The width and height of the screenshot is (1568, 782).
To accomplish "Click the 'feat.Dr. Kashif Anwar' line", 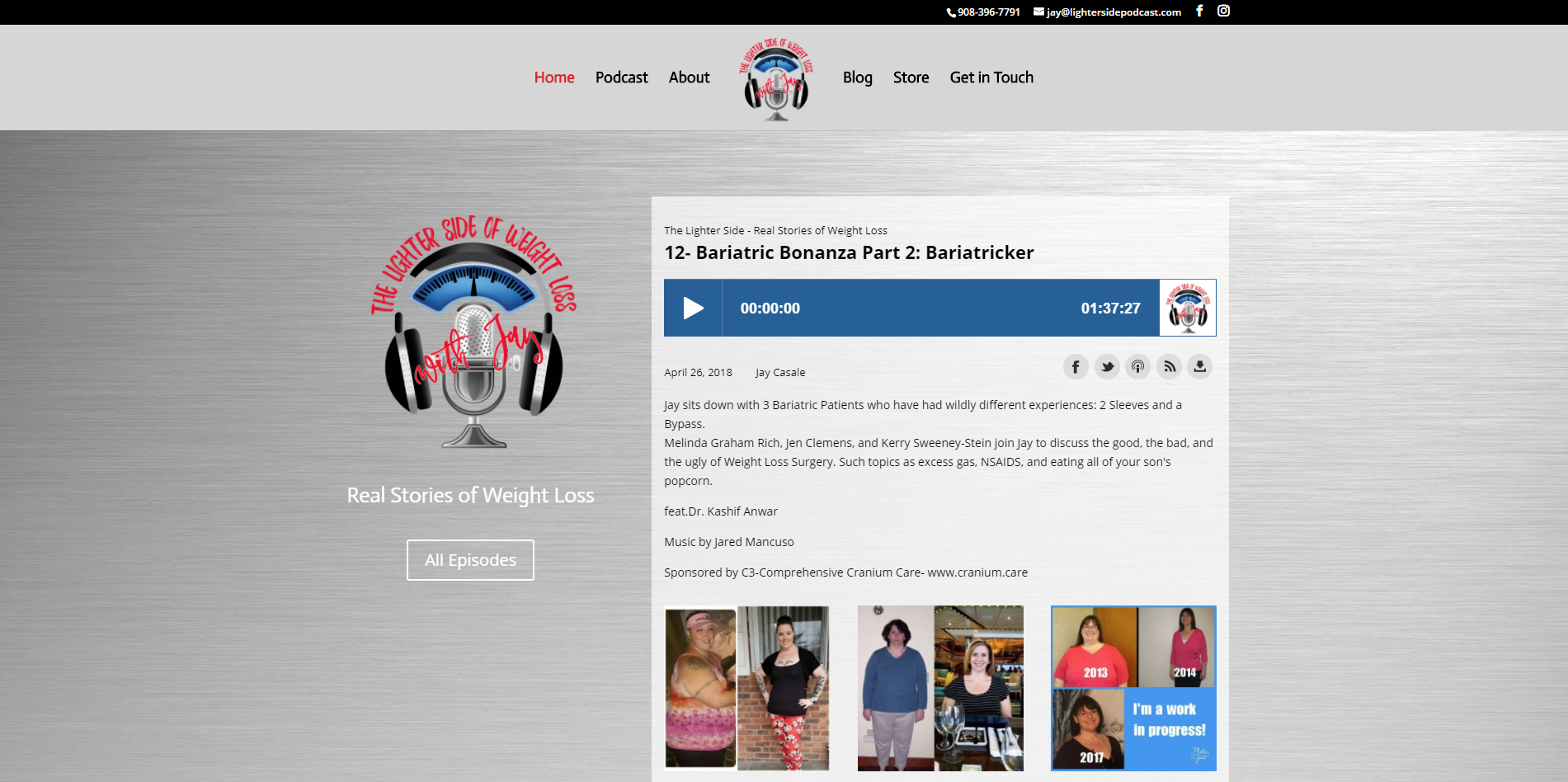I will click(x=721, y=511).
